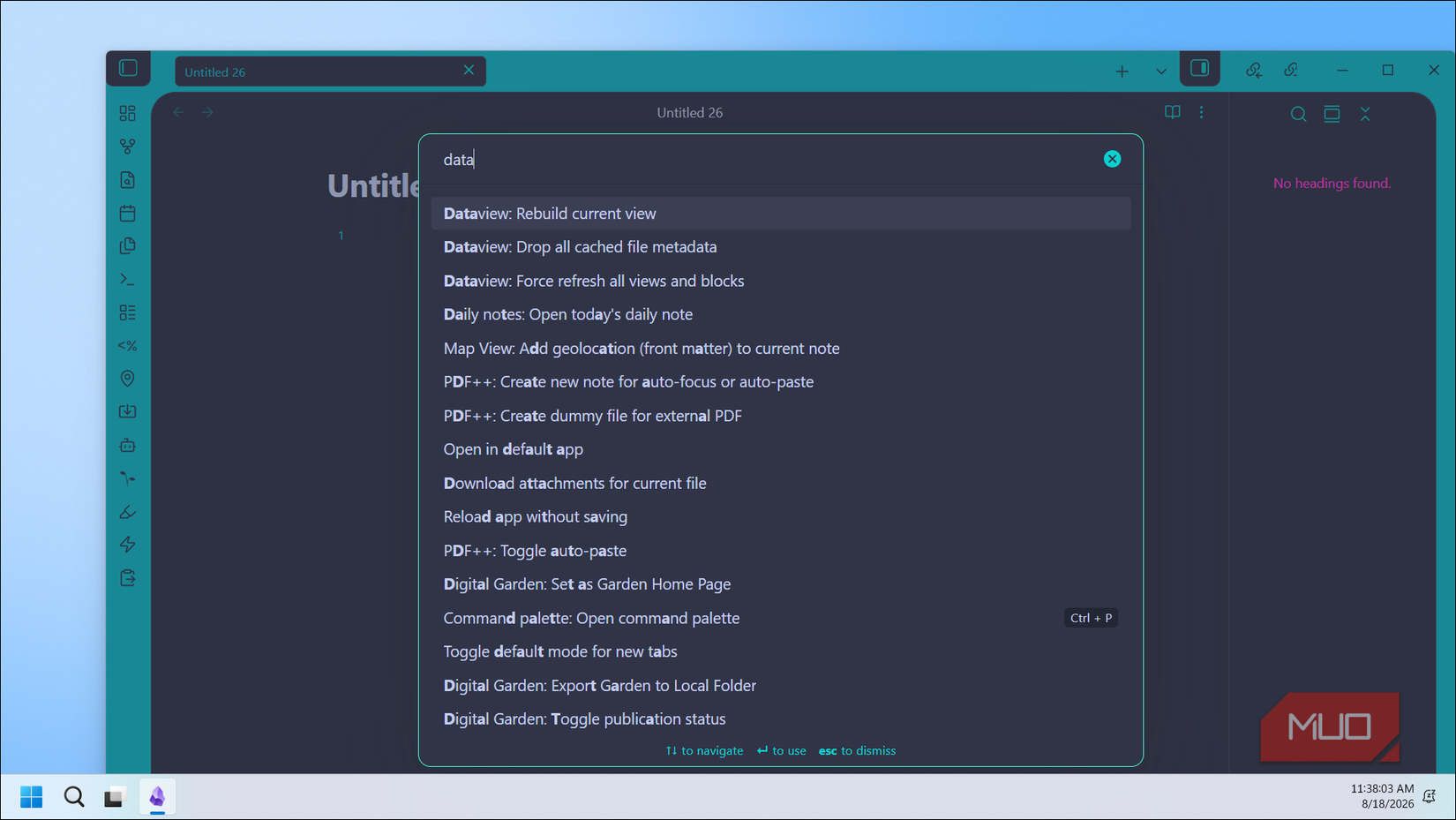Screen dimensions: 1456x820
Task: Click the first link icon in title bar
Action: 1254,70
